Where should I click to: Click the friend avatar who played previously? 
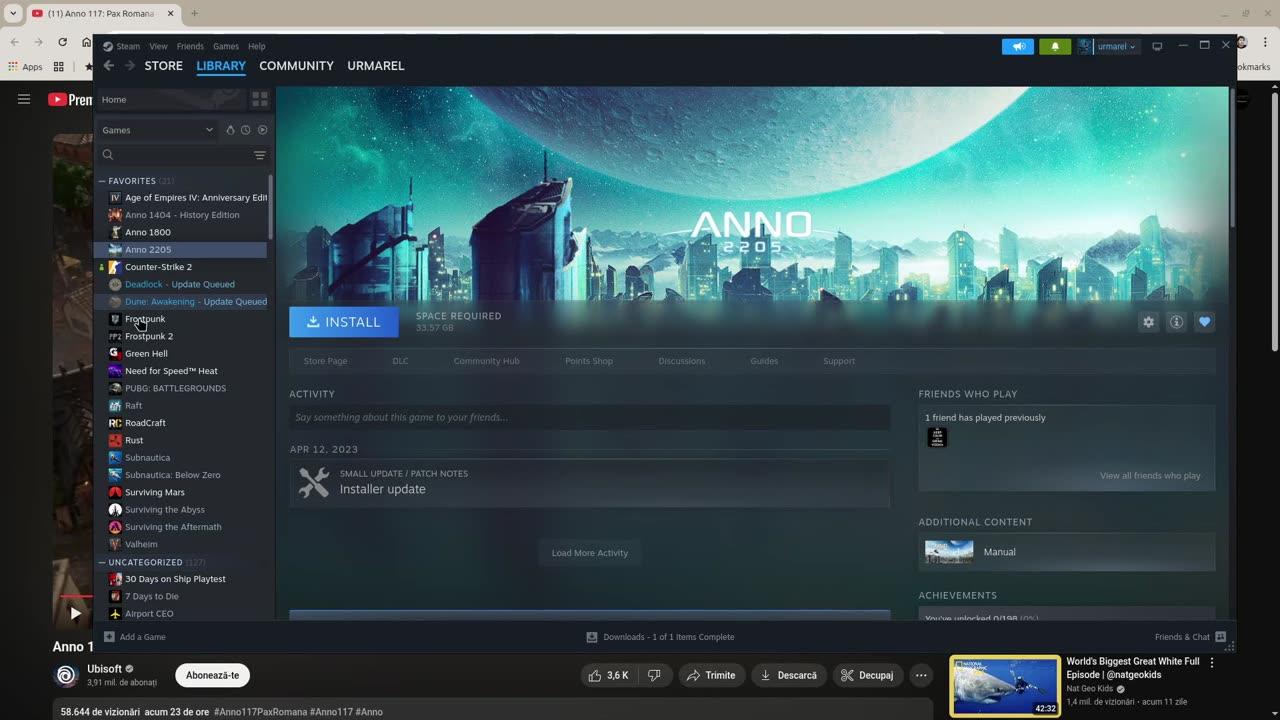point(937,437)
